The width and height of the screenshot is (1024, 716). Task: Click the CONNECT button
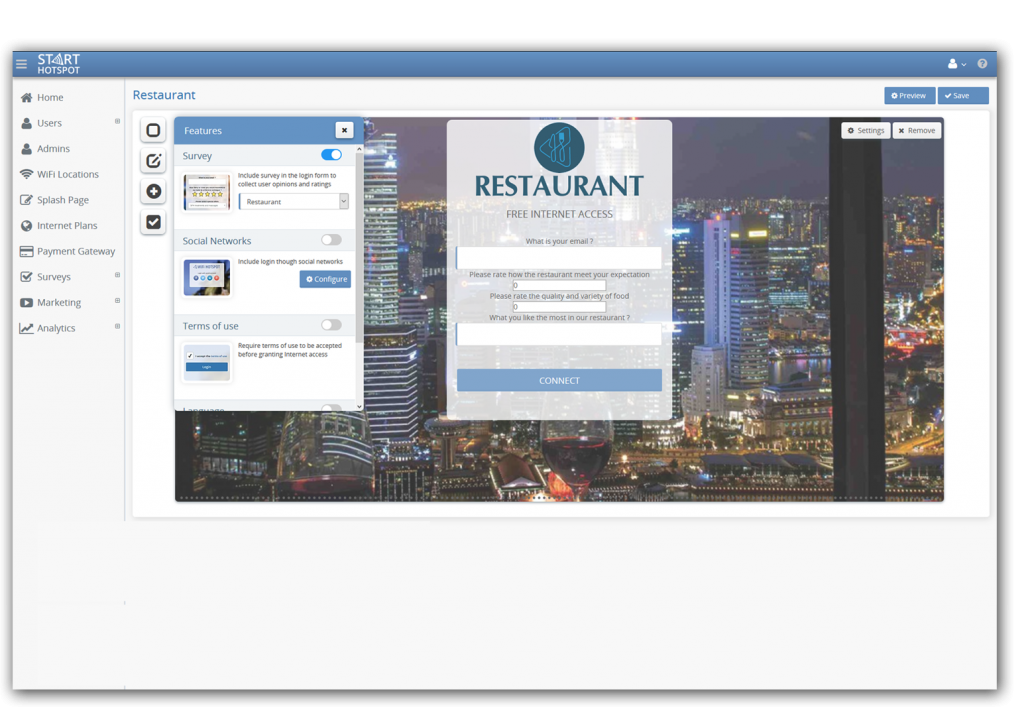pos(559,380)
